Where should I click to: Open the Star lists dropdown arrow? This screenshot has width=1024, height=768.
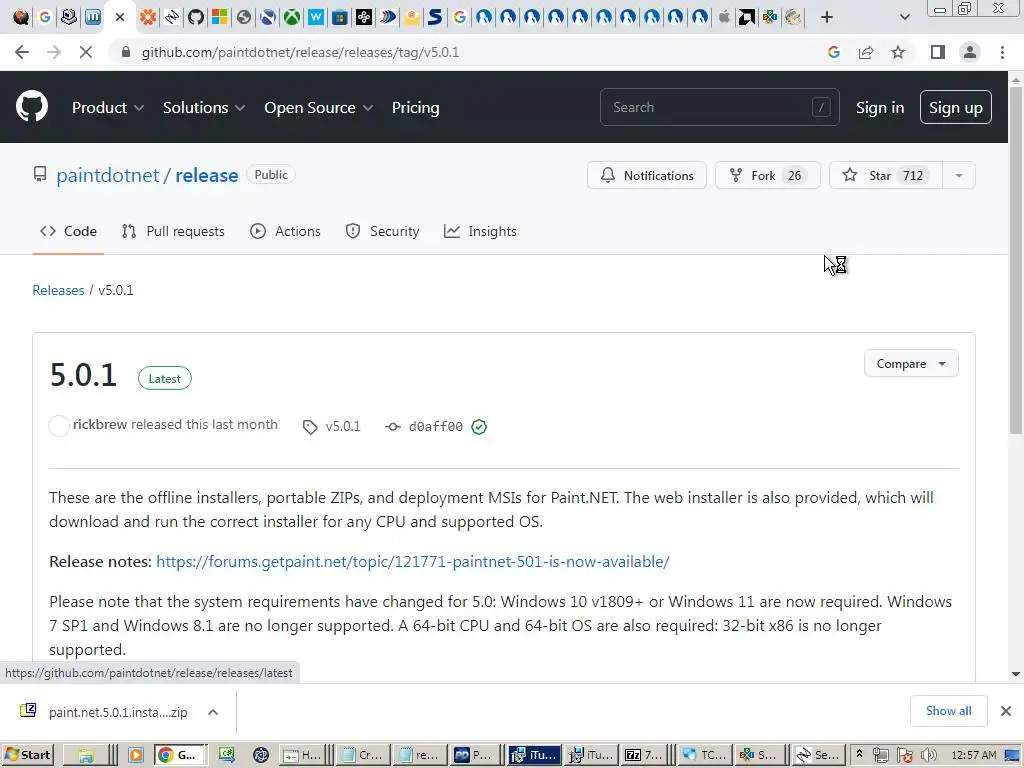(959, 175)
